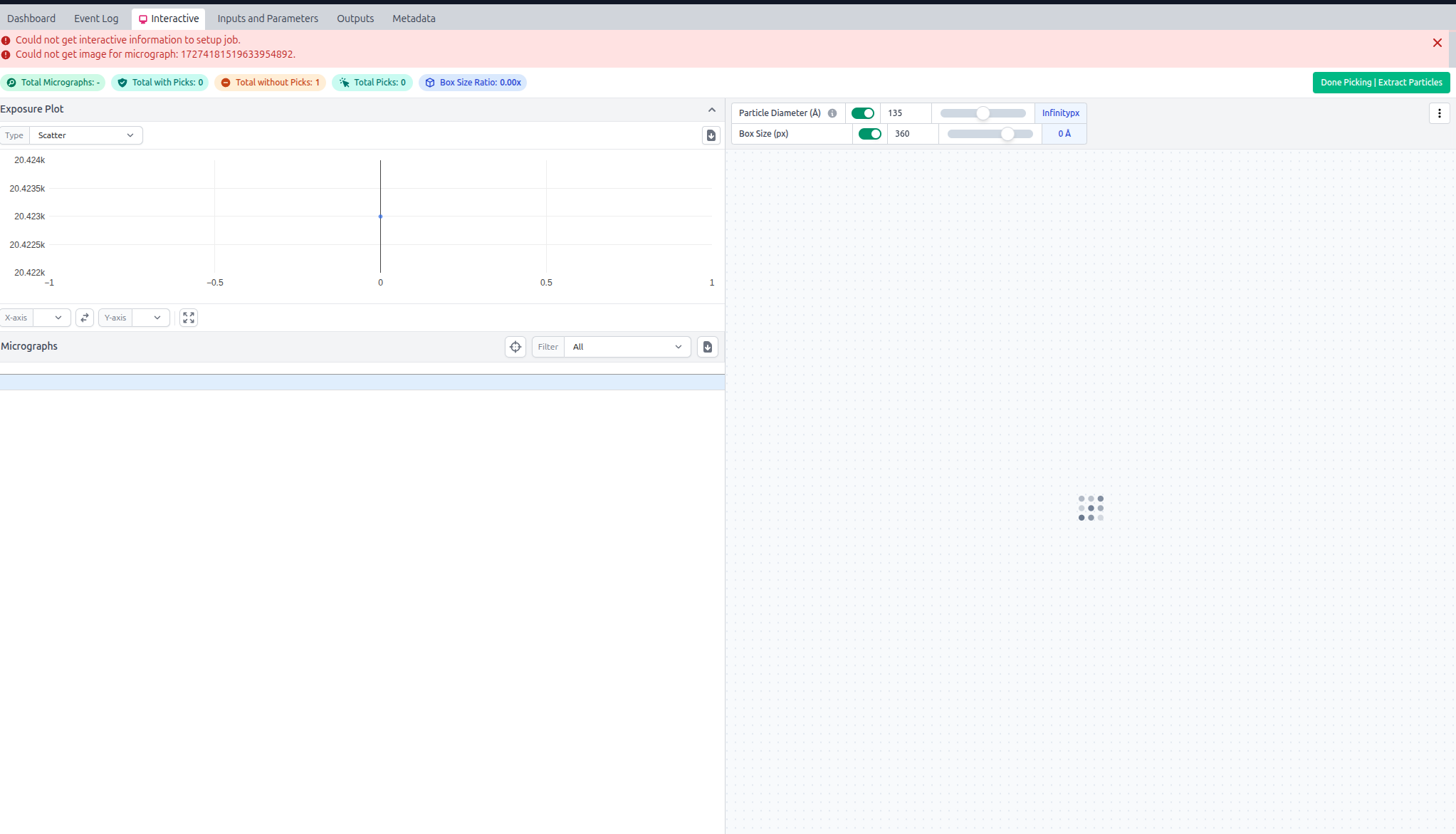Dismiss the red error banner
Viewport: 1456px width, 834px height.
1437,43
